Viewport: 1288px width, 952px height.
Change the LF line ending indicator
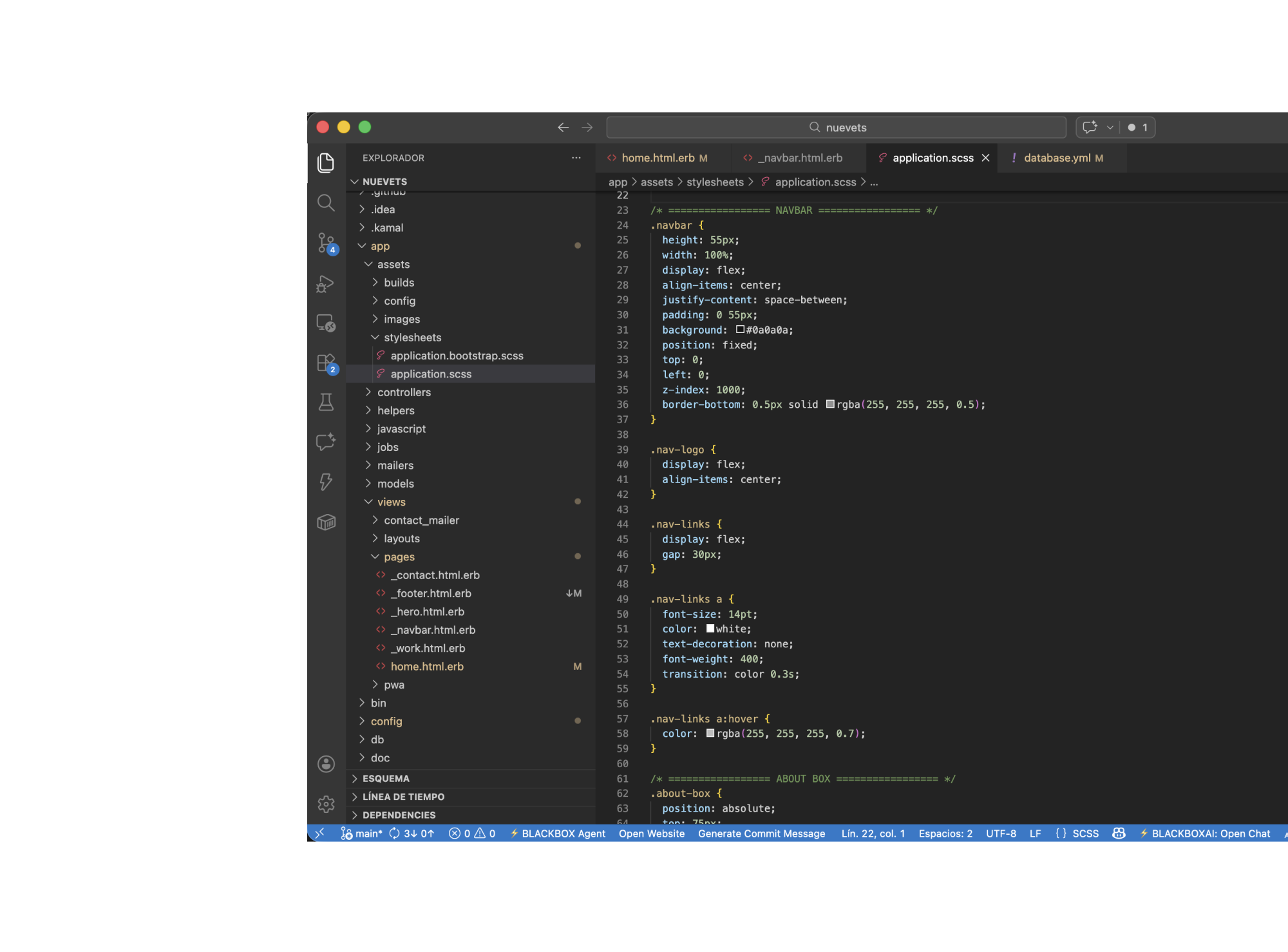pyautogui.click(x=1036, y=833)
